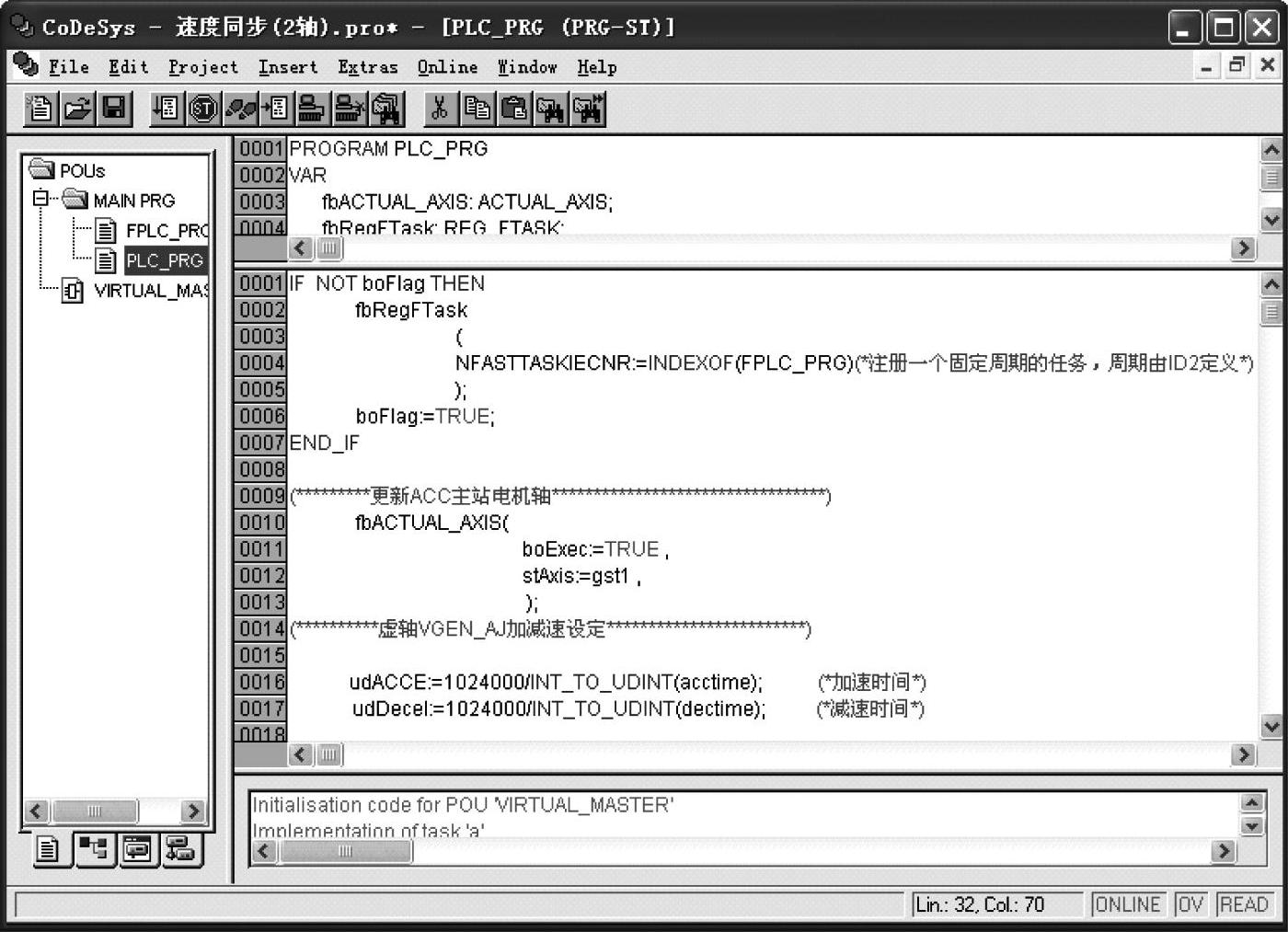Click the function block icon beside VIRTUAL_MAS
The image size is (1288, 932).
(x=72, y=292)
